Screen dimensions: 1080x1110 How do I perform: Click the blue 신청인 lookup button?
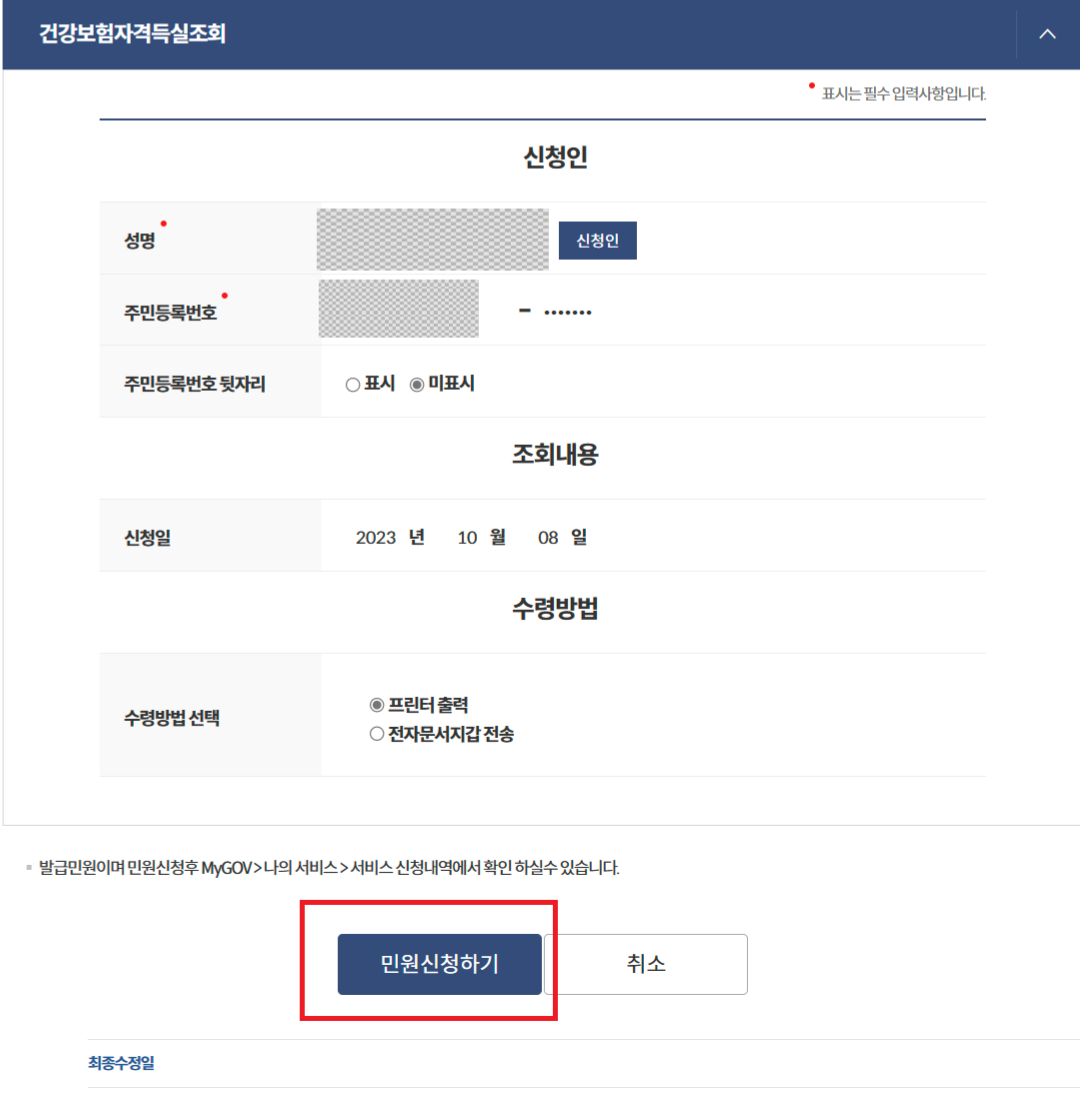point(597,240)
